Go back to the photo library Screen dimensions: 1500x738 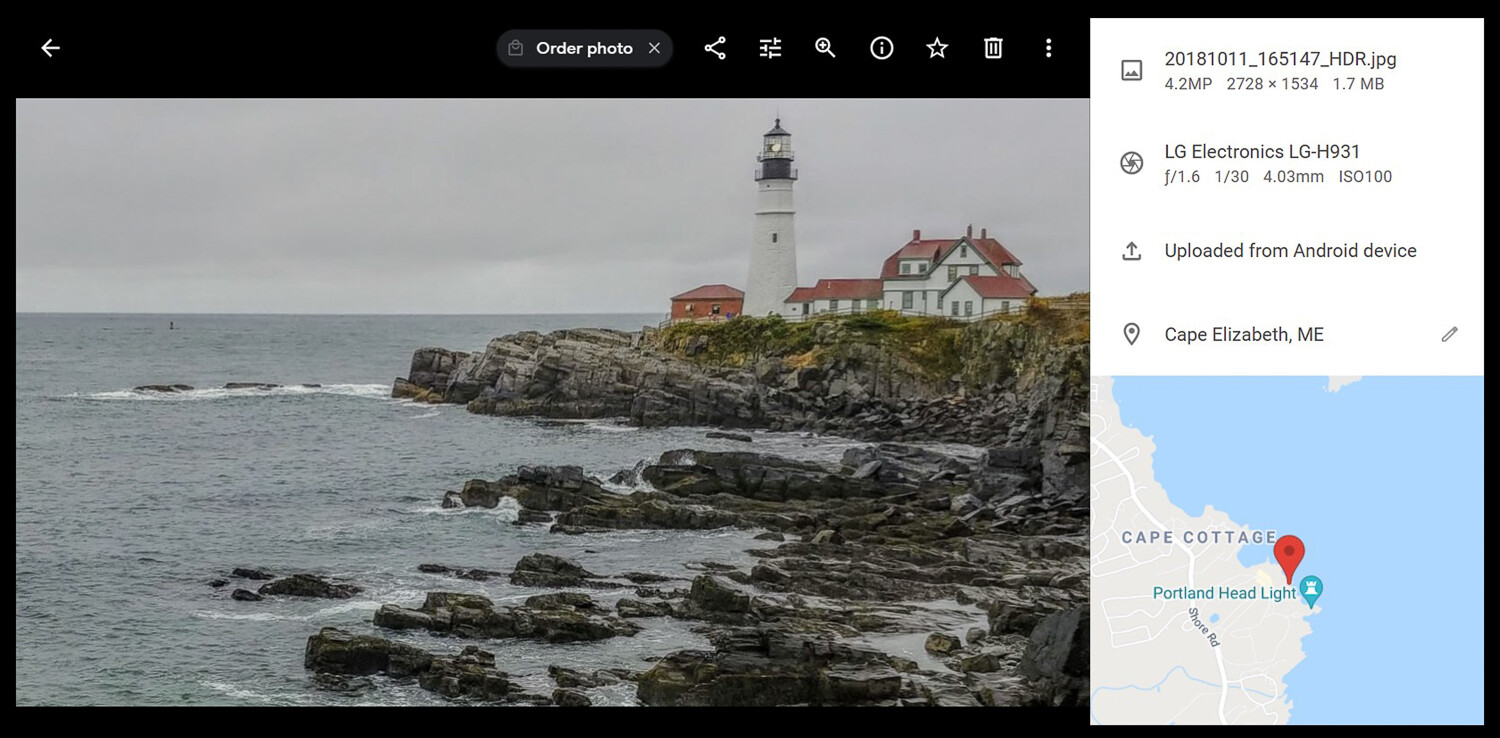click(49, 47)
